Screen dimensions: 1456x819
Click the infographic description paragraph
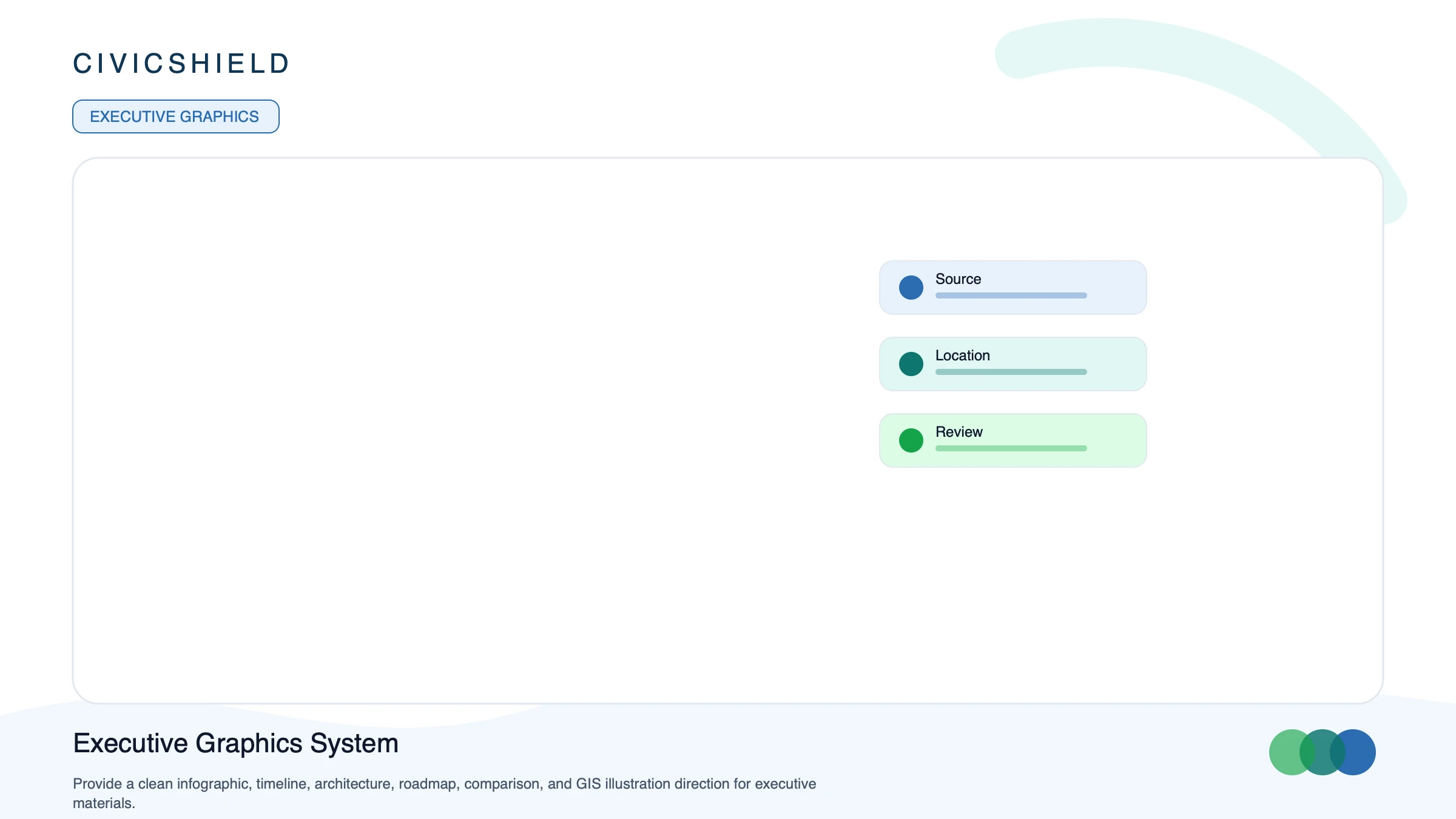[x=445, y=794]
